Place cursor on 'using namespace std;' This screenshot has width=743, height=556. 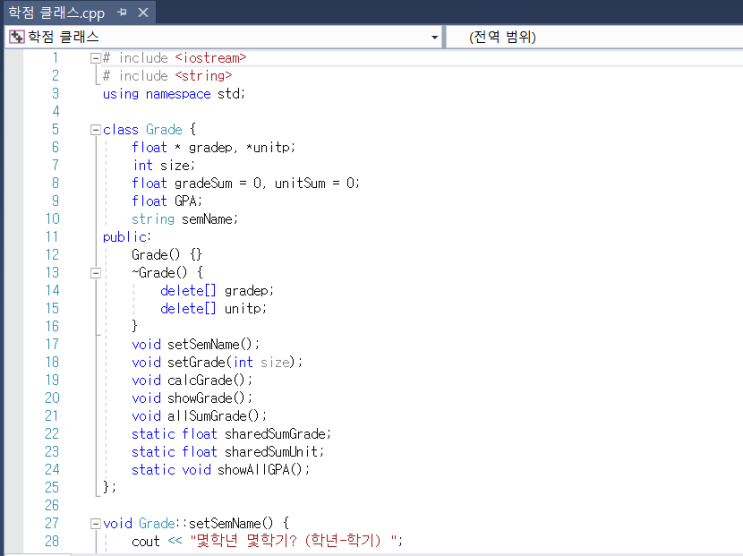174,94
